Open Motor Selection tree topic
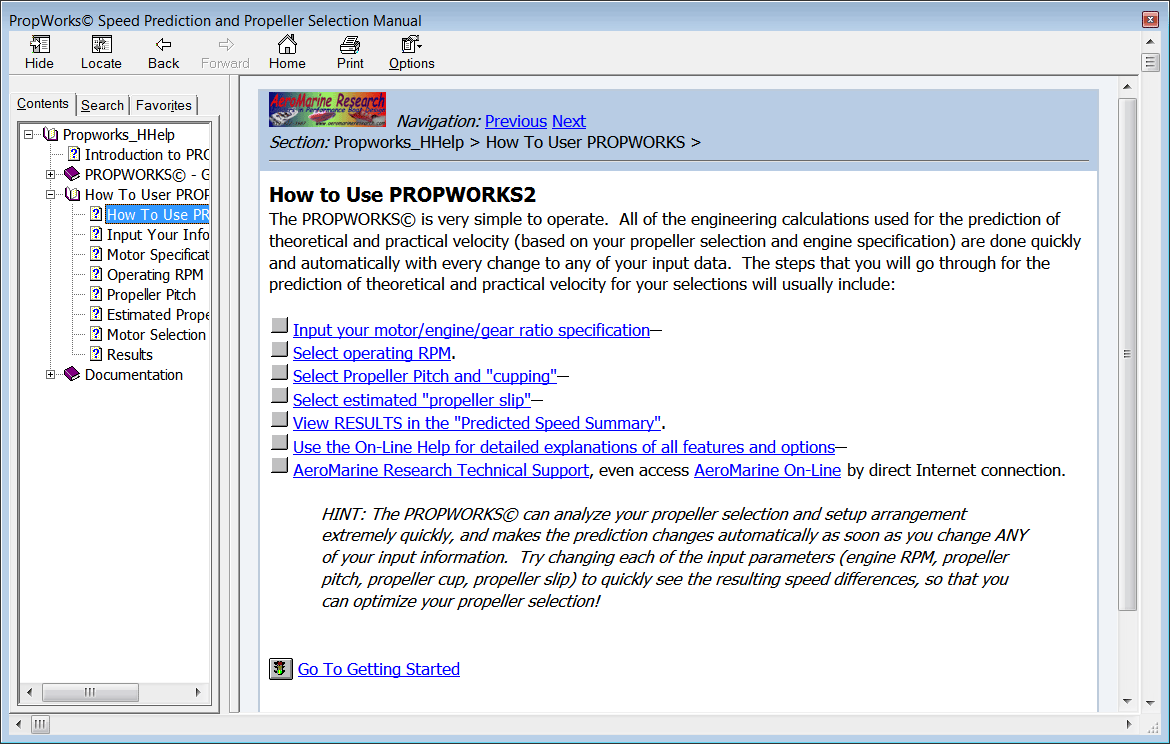Screen dimensions: 1170x744 tap(156, 335)
